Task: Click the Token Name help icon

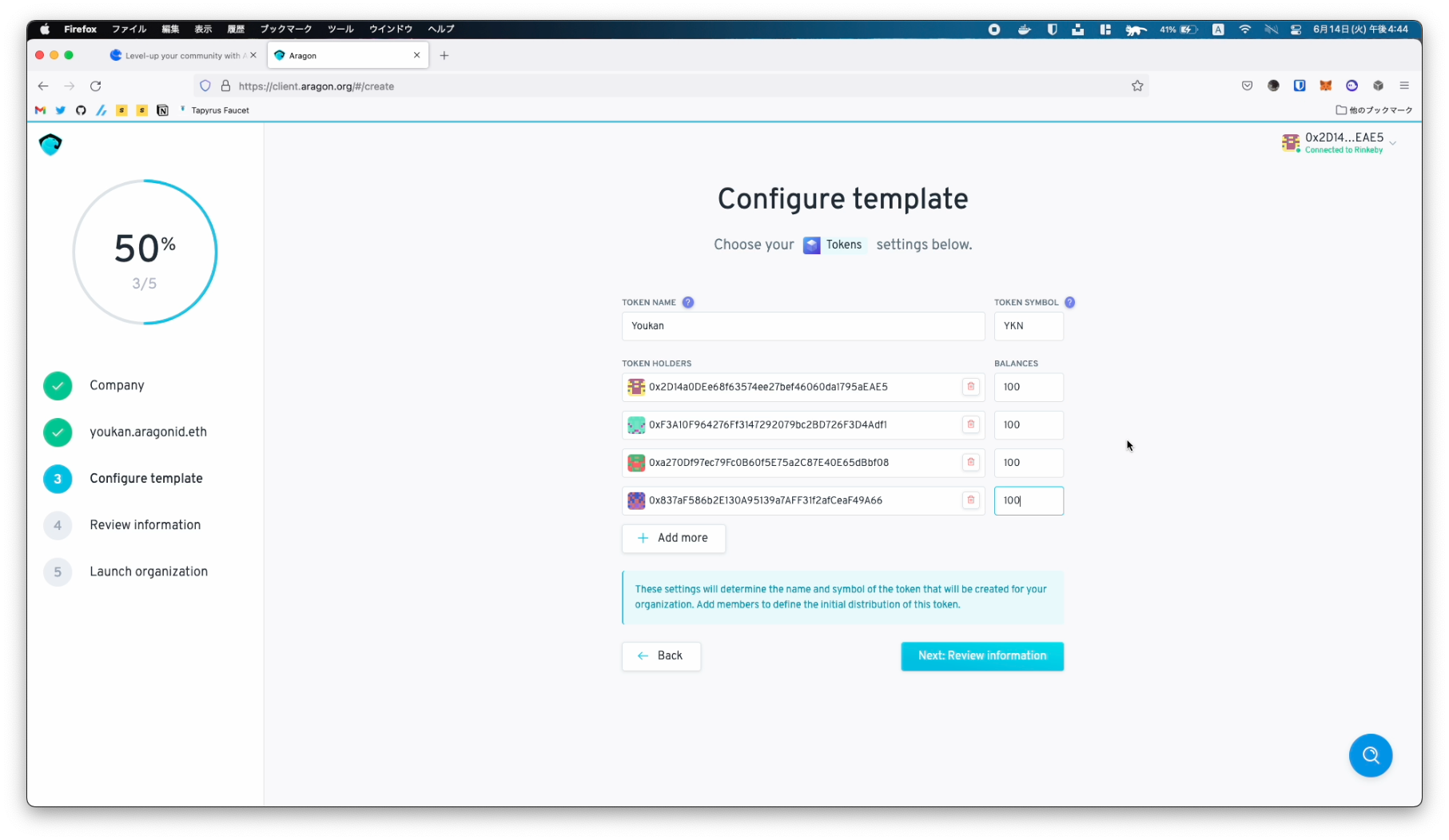Action: coord(687,302)
